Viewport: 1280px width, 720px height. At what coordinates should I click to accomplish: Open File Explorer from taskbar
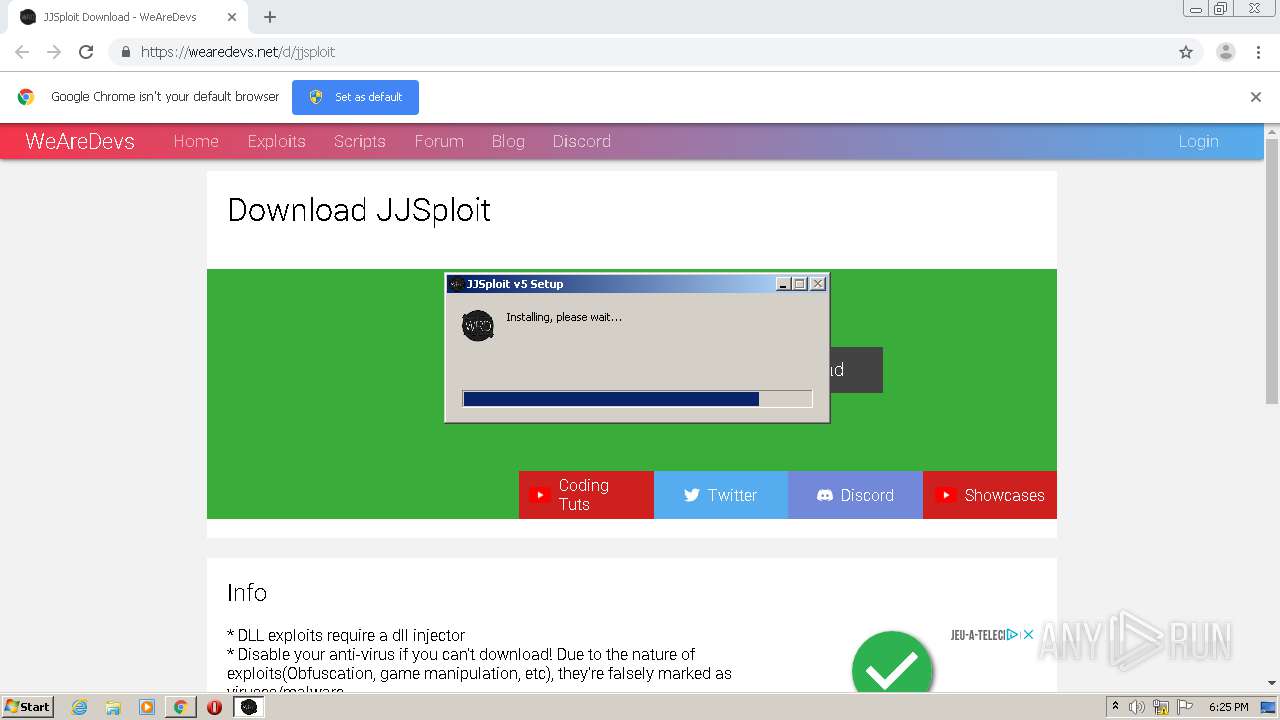[x=113, y=707]
